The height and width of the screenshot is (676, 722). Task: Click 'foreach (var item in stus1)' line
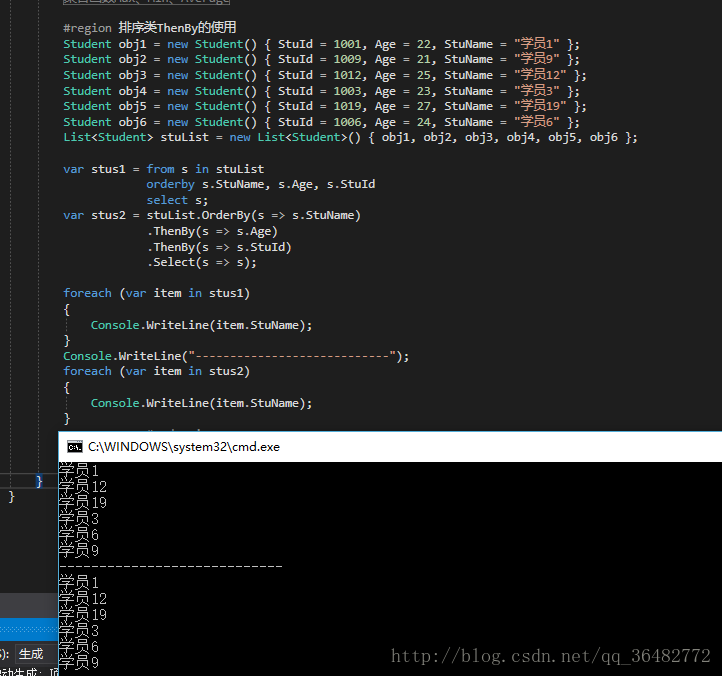coord(157,293)
